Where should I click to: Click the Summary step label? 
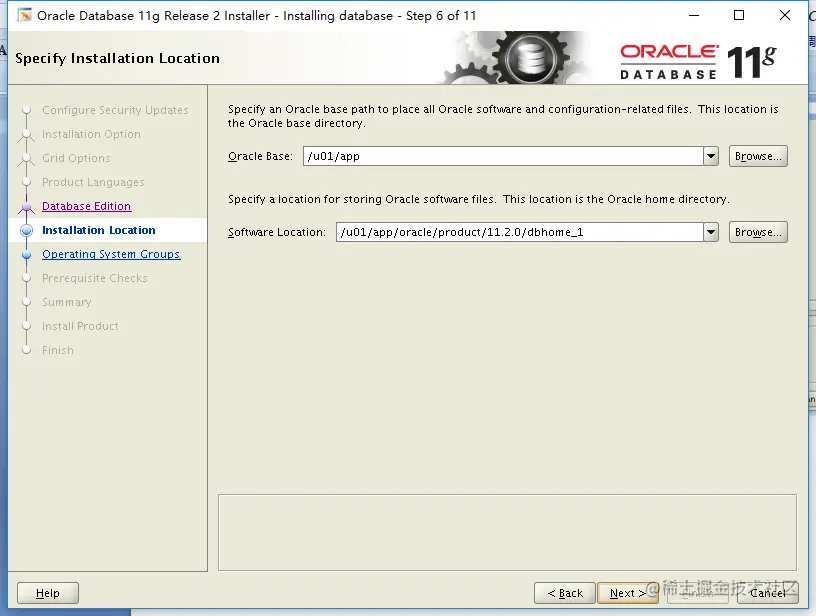click(x=67, y=302)
